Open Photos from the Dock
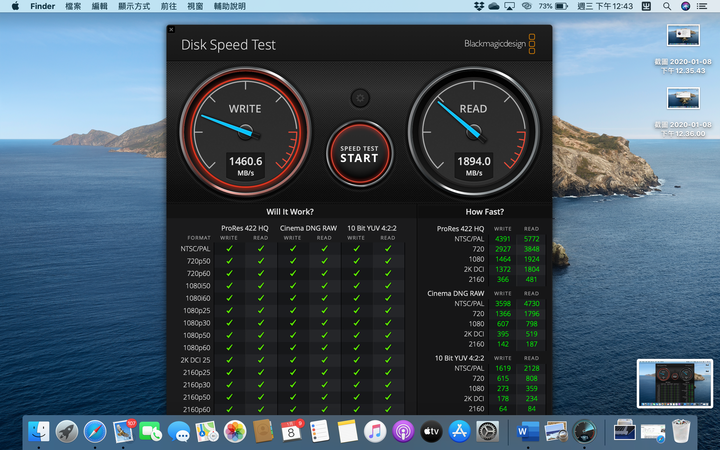This screenshot has height=450, width=720. [235, 431]
